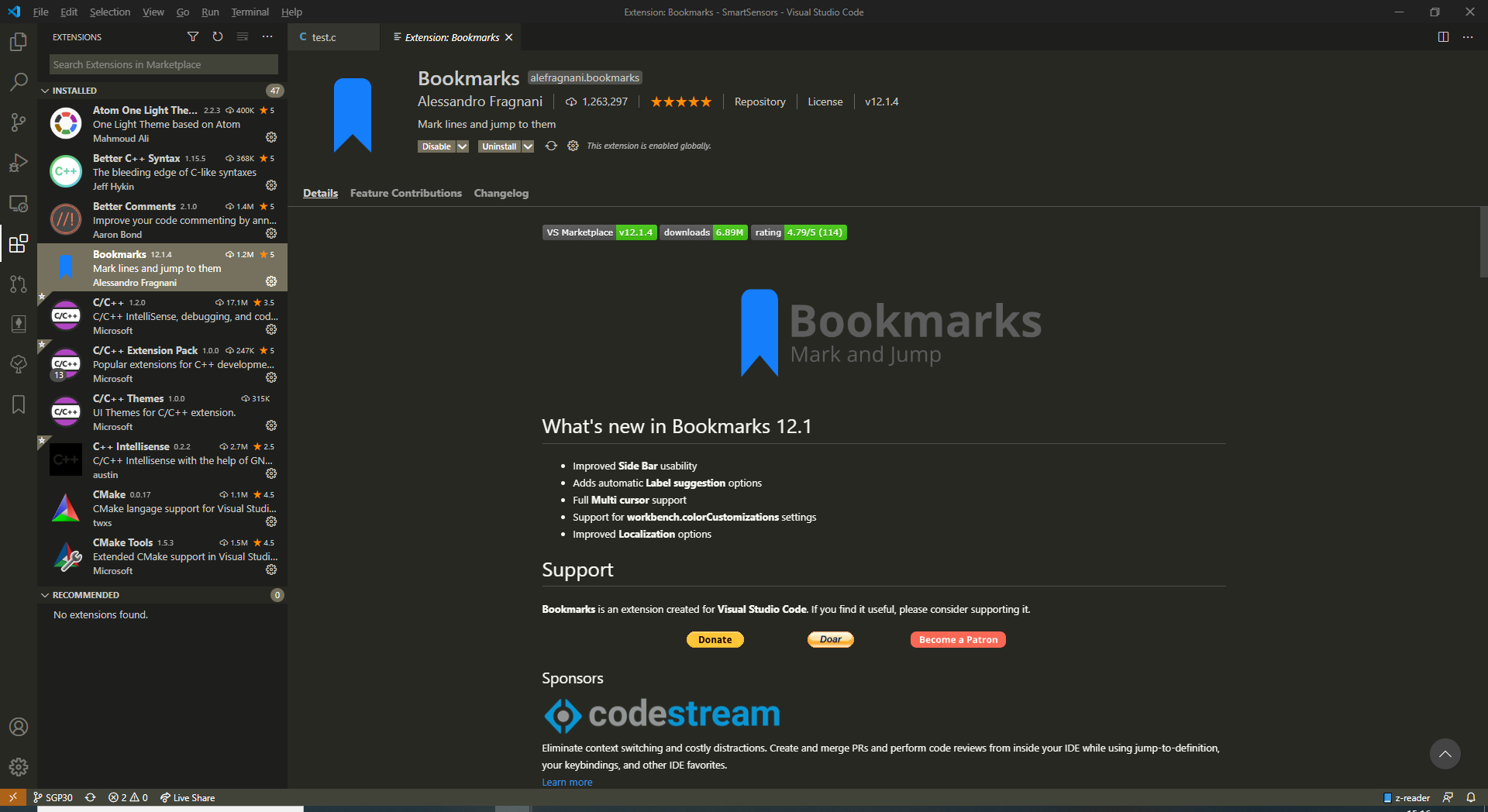The width and height of the screenshot is (1488, 812).
Task: Click the remote window indicator in status bar
Action: (x=13, y=797)
